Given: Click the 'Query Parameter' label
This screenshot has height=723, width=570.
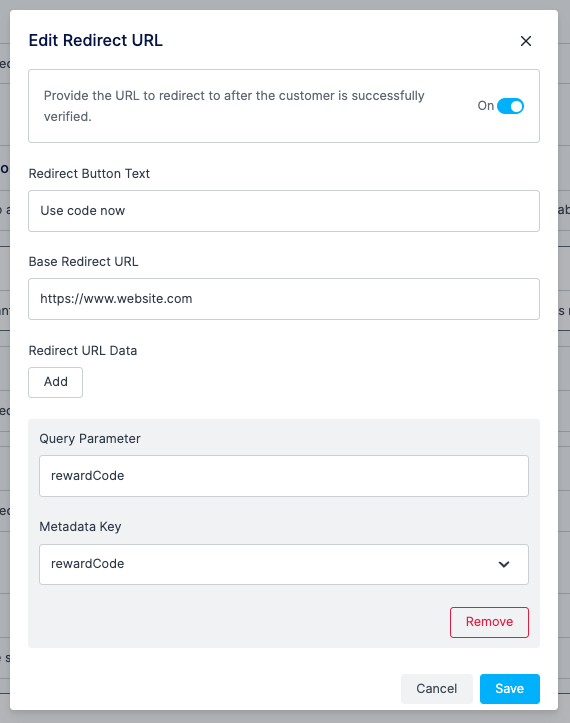Looking at the screenshot, I should coord(90,439).
